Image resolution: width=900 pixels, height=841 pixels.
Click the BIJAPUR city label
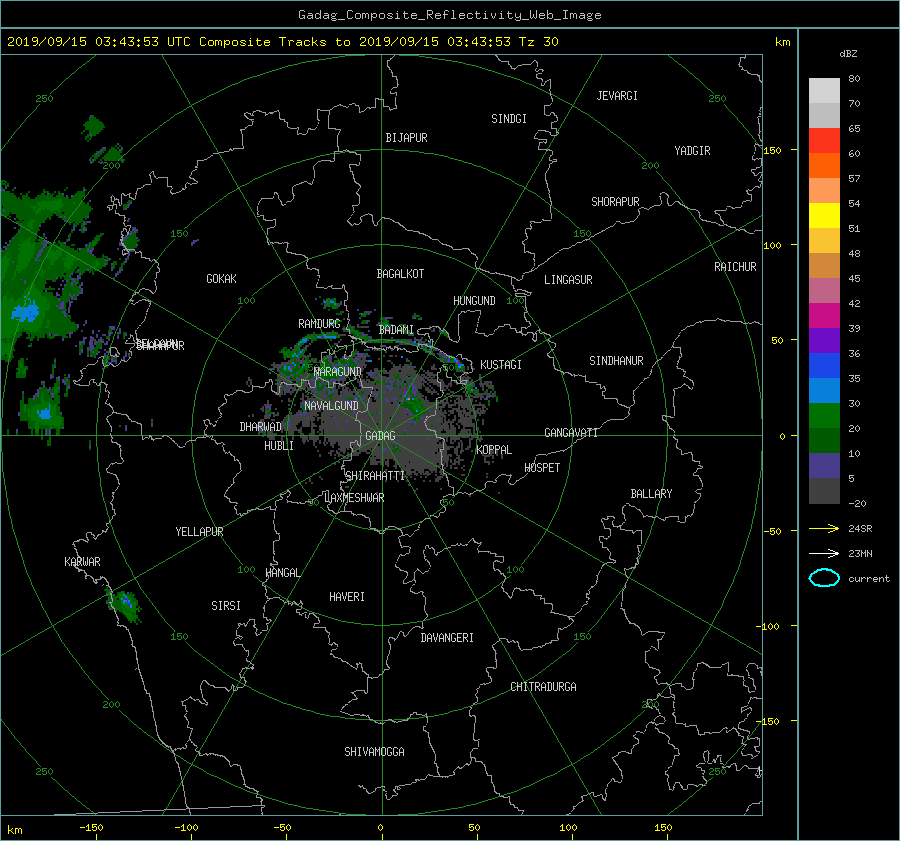pos(406,138)
